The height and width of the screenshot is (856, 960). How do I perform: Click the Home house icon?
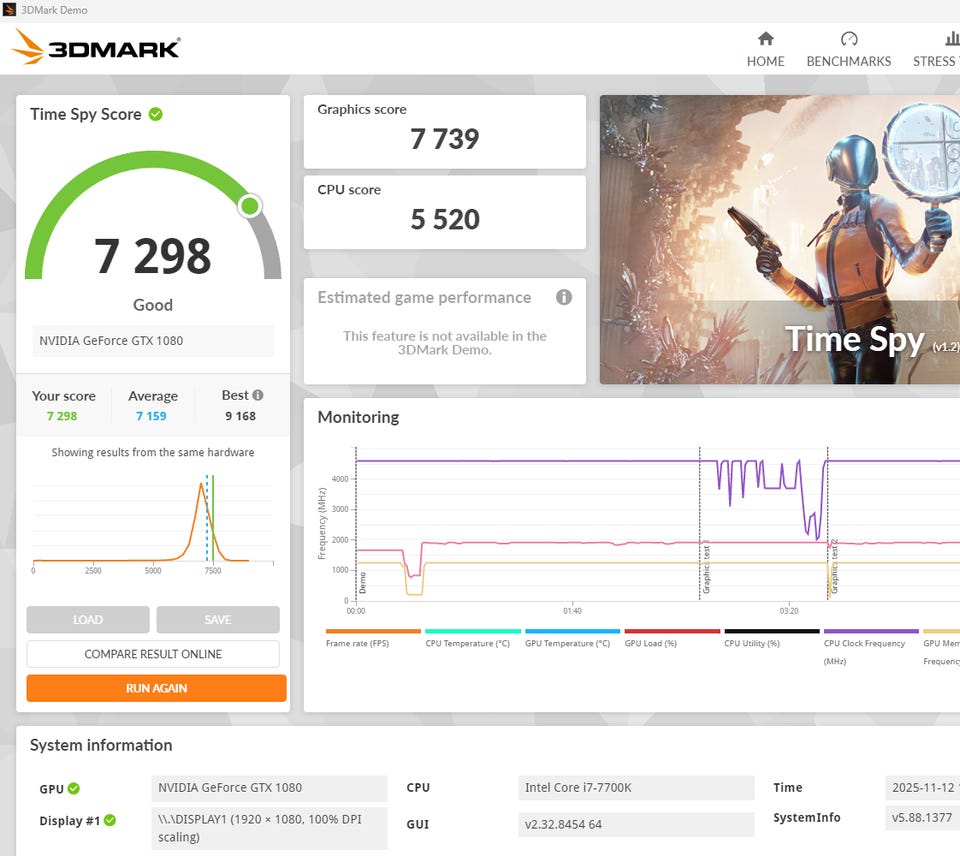(765, 39)
